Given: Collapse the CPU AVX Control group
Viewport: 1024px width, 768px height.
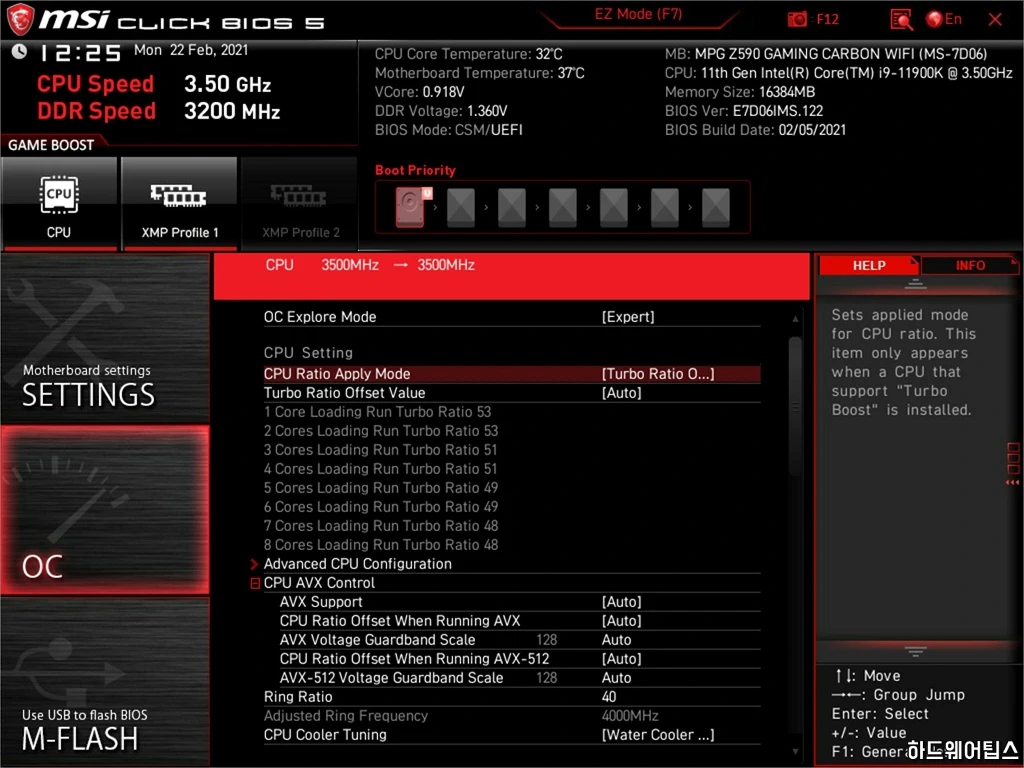Looking at the screenshot, I should (x=255, y=583).
